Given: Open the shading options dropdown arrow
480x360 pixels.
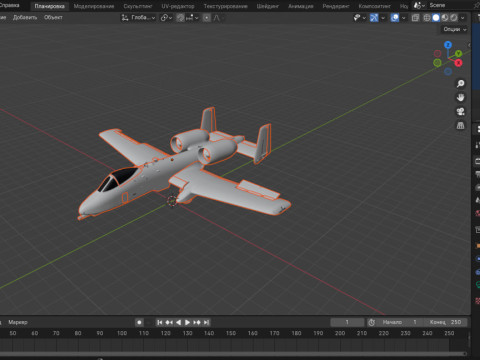Looking at the screenshot, I should click(x=463, y=18).
